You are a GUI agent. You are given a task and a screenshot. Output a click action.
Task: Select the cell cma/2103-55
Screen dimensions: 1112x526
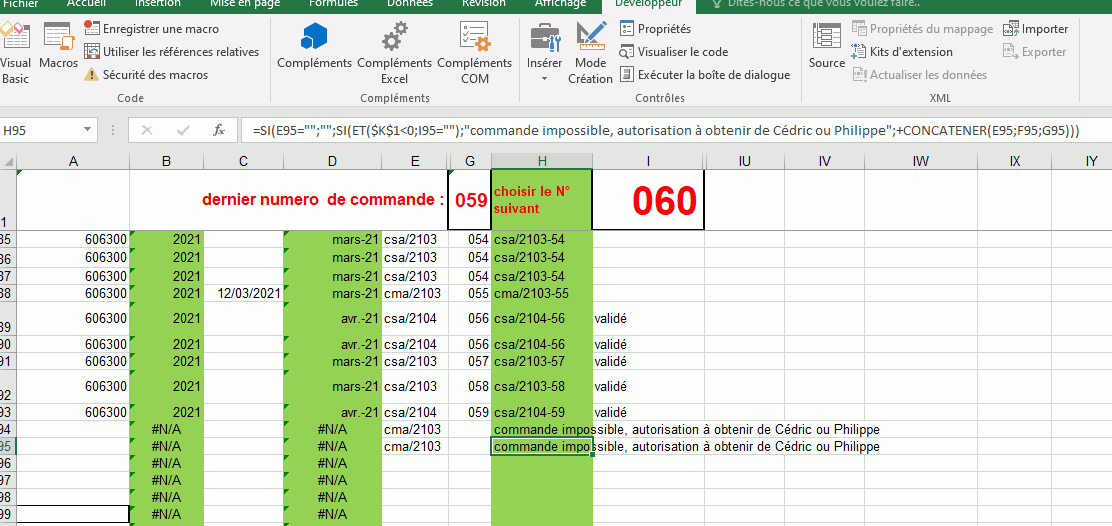[542, 293]
